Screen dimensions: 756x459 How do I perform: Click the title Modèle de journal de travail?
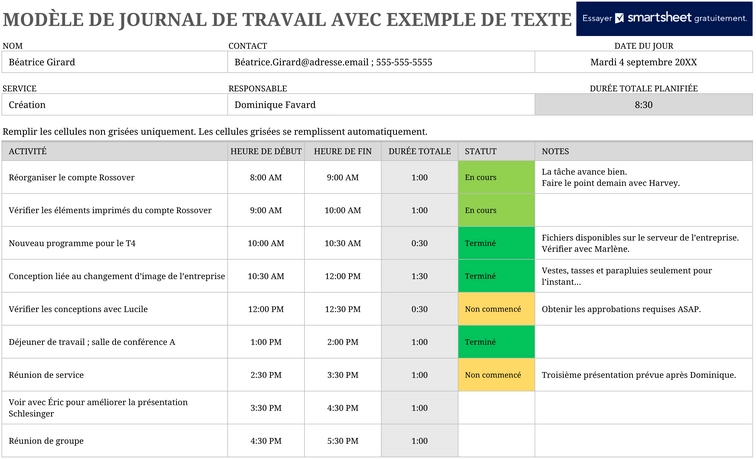pyautogui.click(x=287, y=19)
